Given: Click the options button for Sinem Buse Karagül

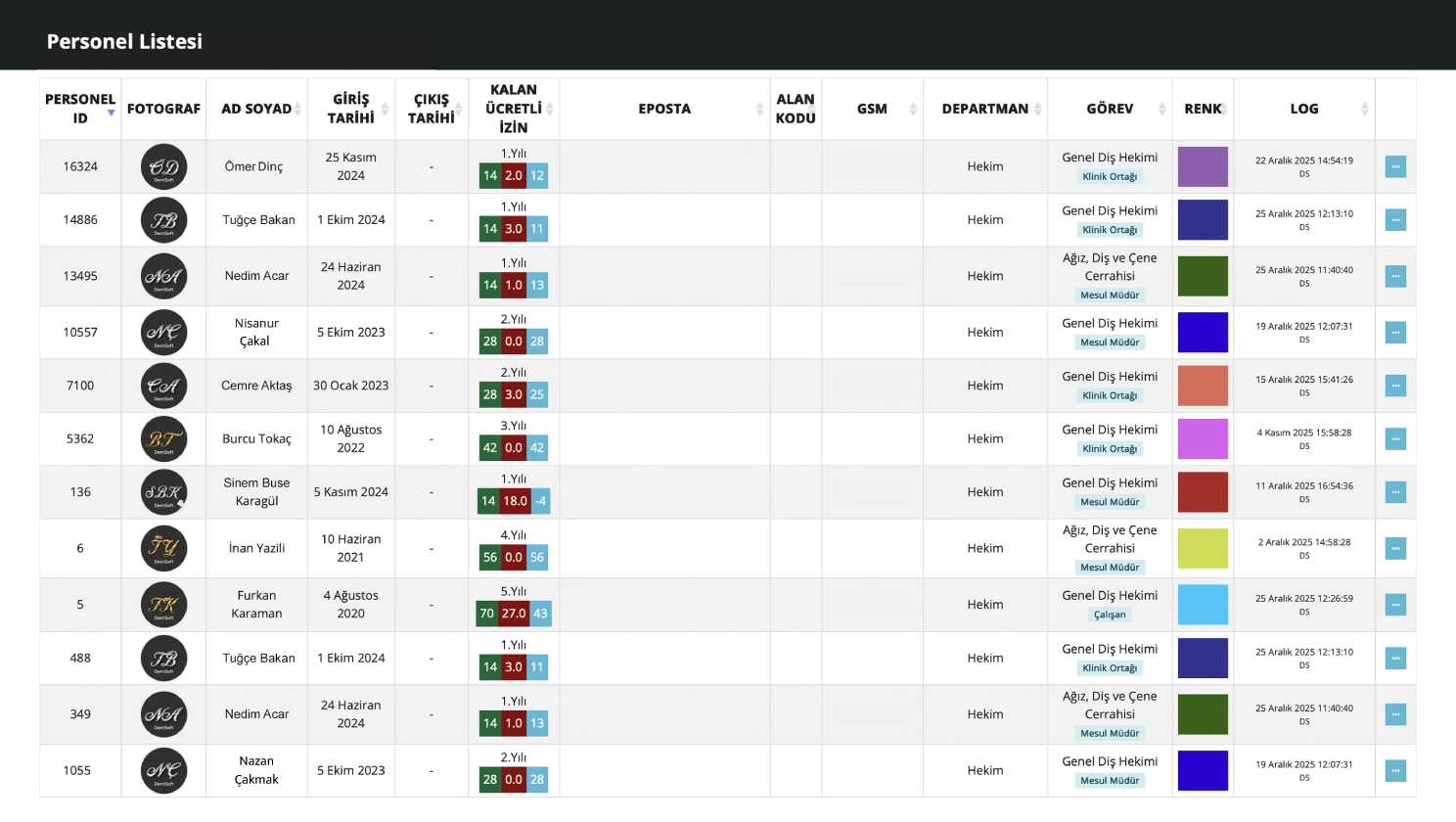Looking at the screenshot, I should pyautogui.click(x=1395, y=492).
